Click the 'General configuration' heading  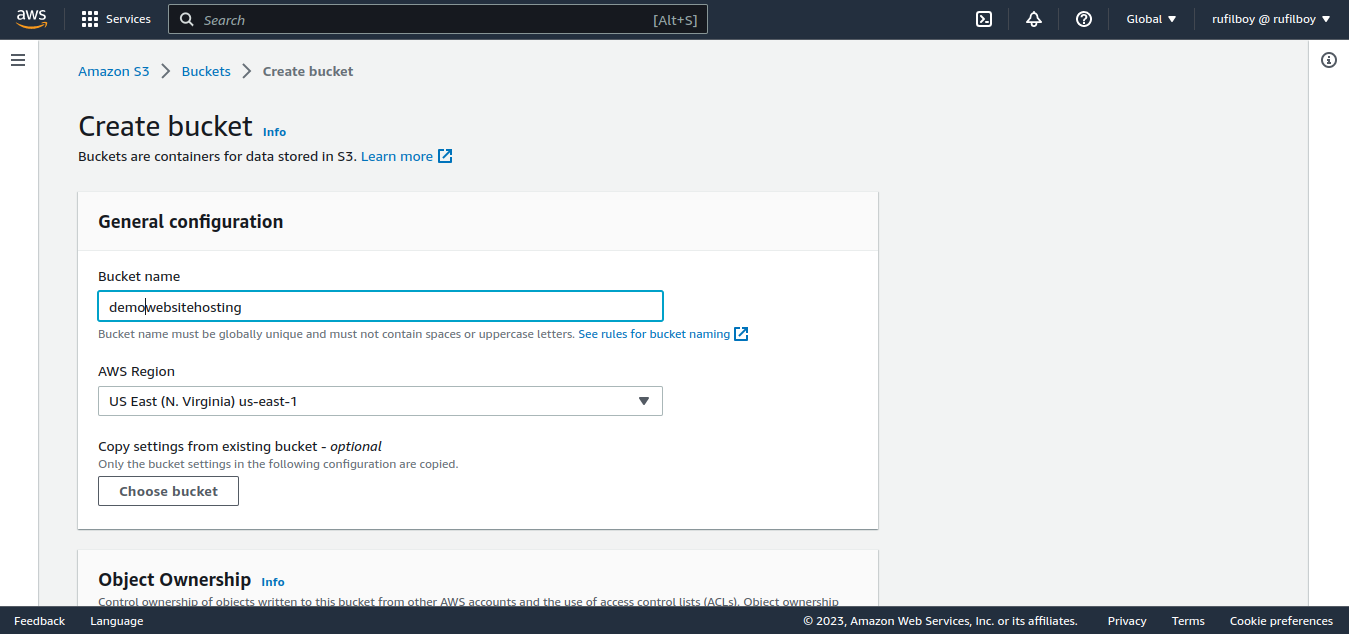click(x=191, y=222)
